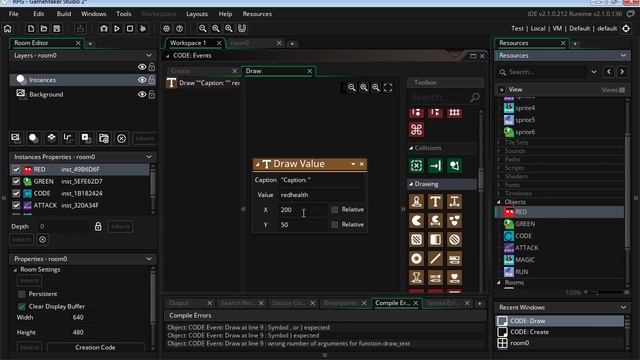Create a new project from toolbar

(31, 29)
